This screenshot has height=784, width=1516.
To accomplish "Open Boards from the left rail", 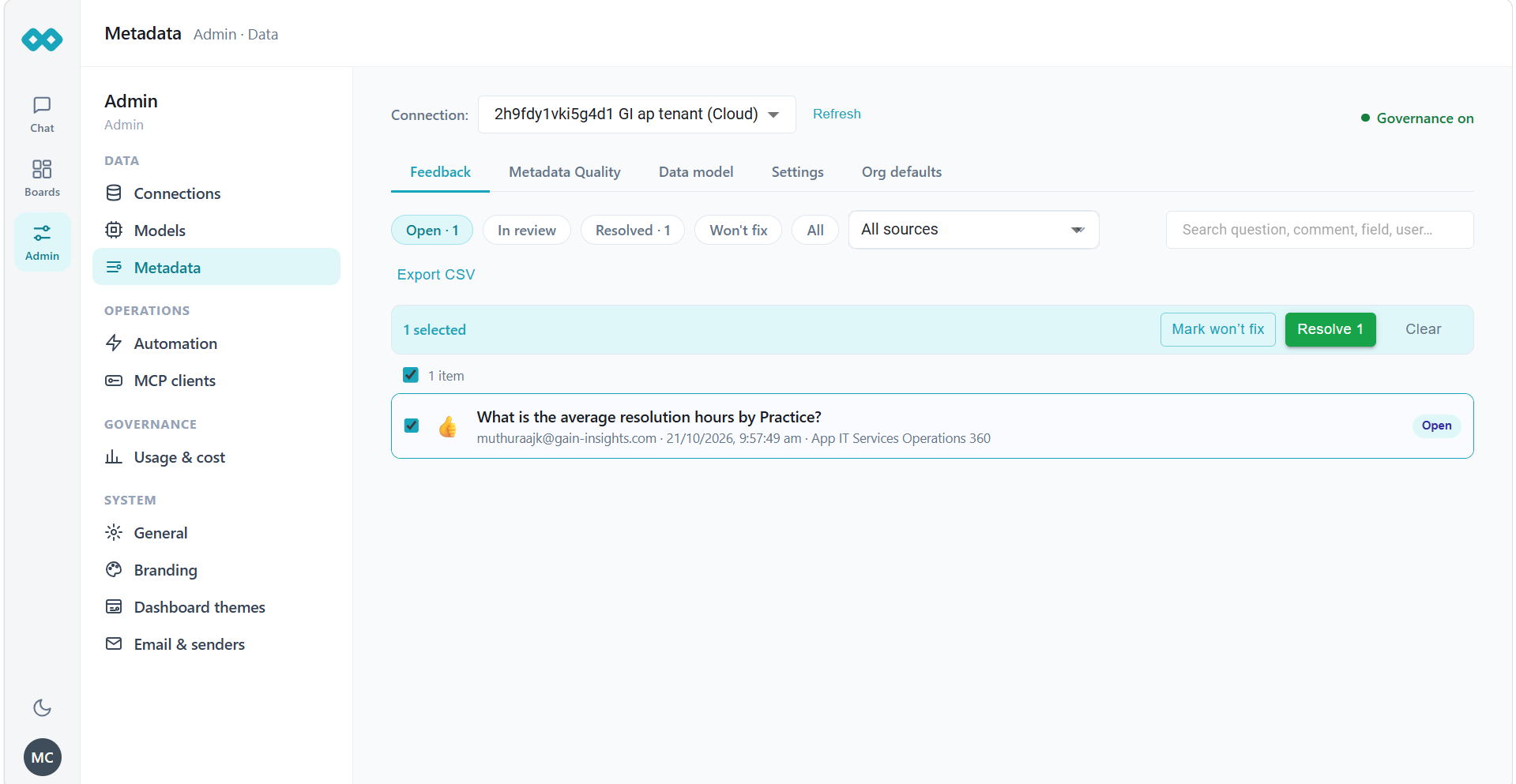I will click(x=42, y=178).
